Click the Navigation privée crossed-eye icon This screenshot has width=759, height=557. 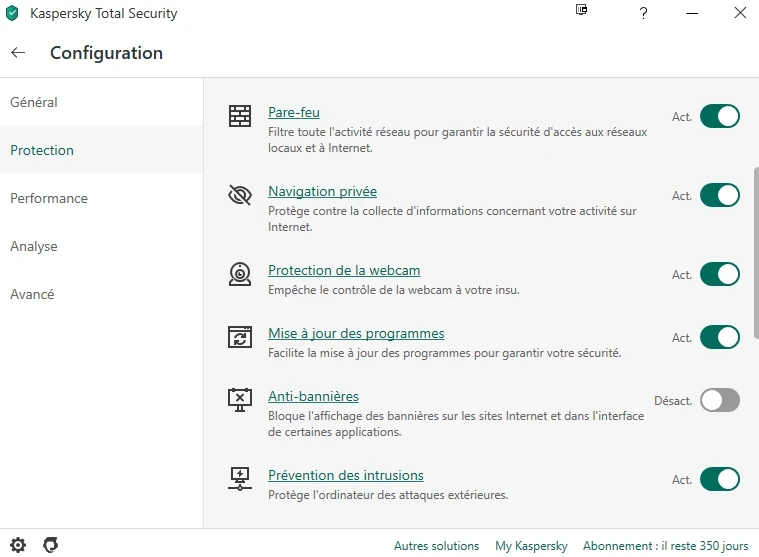point(240,195)
